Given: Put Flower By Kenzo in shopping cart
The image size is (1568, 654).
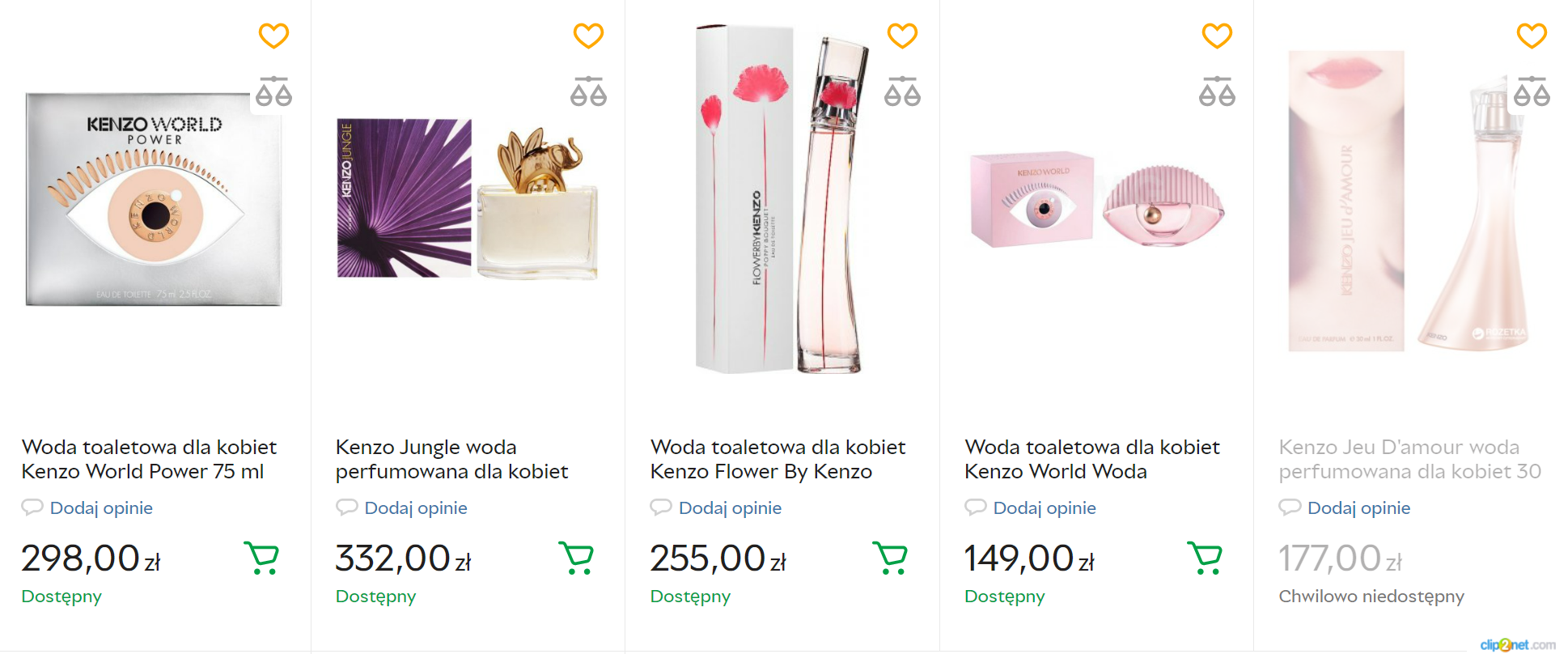Looking at the screenshot, I should 890,558.
